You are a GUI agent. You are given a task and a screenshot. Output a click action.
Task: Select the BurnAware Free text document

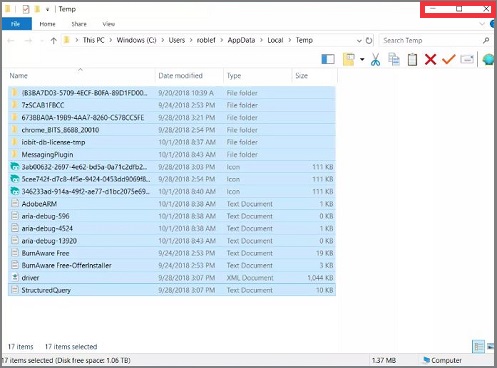click(x=172, y=253)
